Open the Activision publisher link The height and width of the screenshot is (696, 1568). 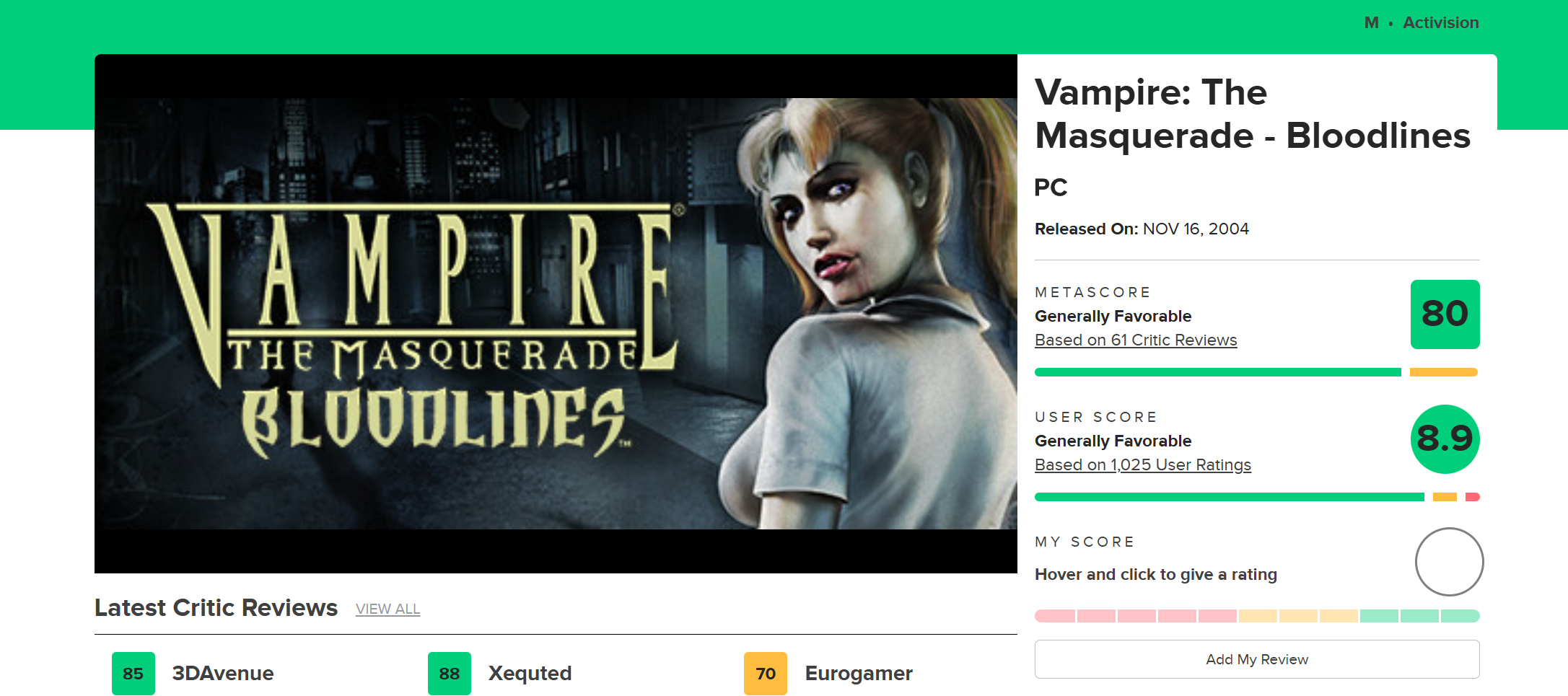1440,23
